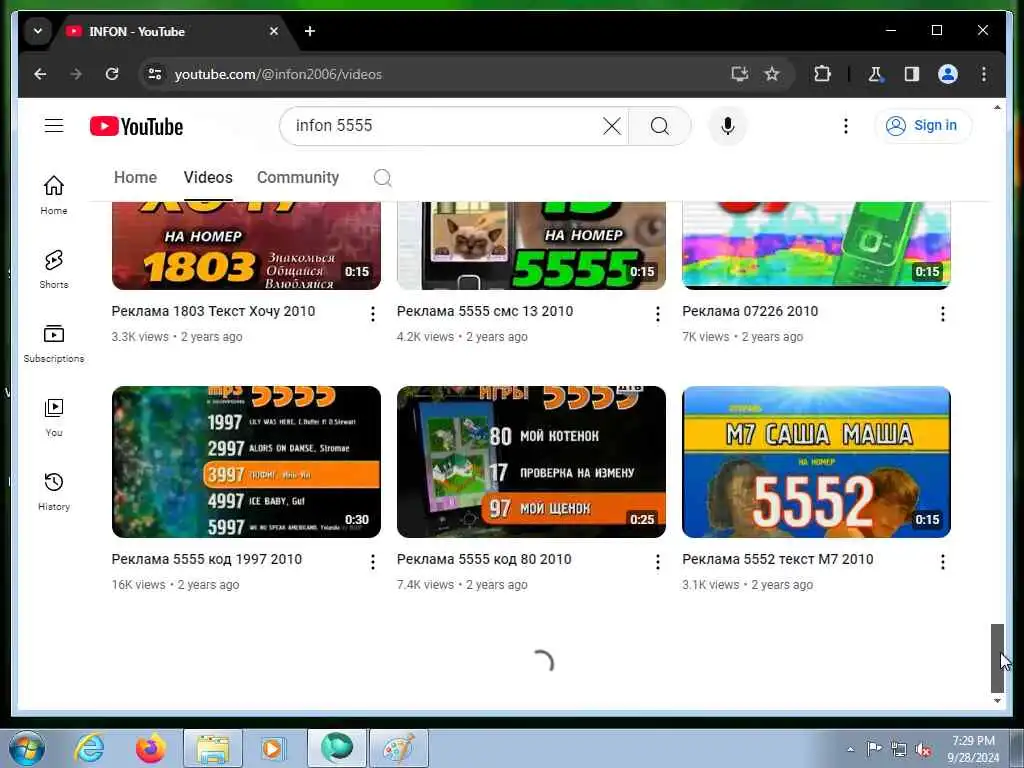Open YouTube settings three-dot menu
This screenshot has width=1024, height=768.
click(846, 125)
